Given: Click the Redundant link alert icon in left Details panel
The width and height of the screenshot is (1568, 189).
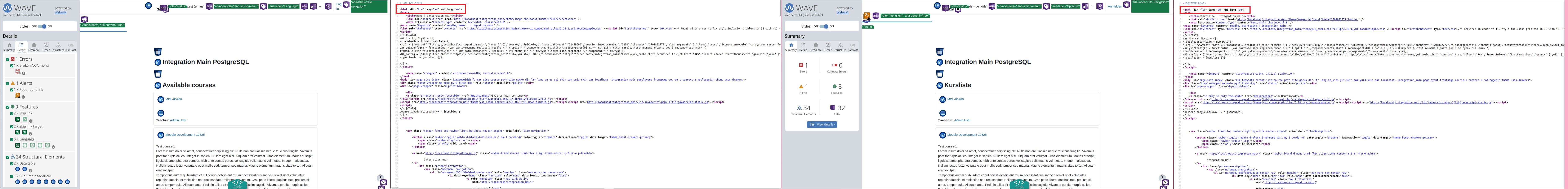Looking at the screenshot, I should click(18, 95).
